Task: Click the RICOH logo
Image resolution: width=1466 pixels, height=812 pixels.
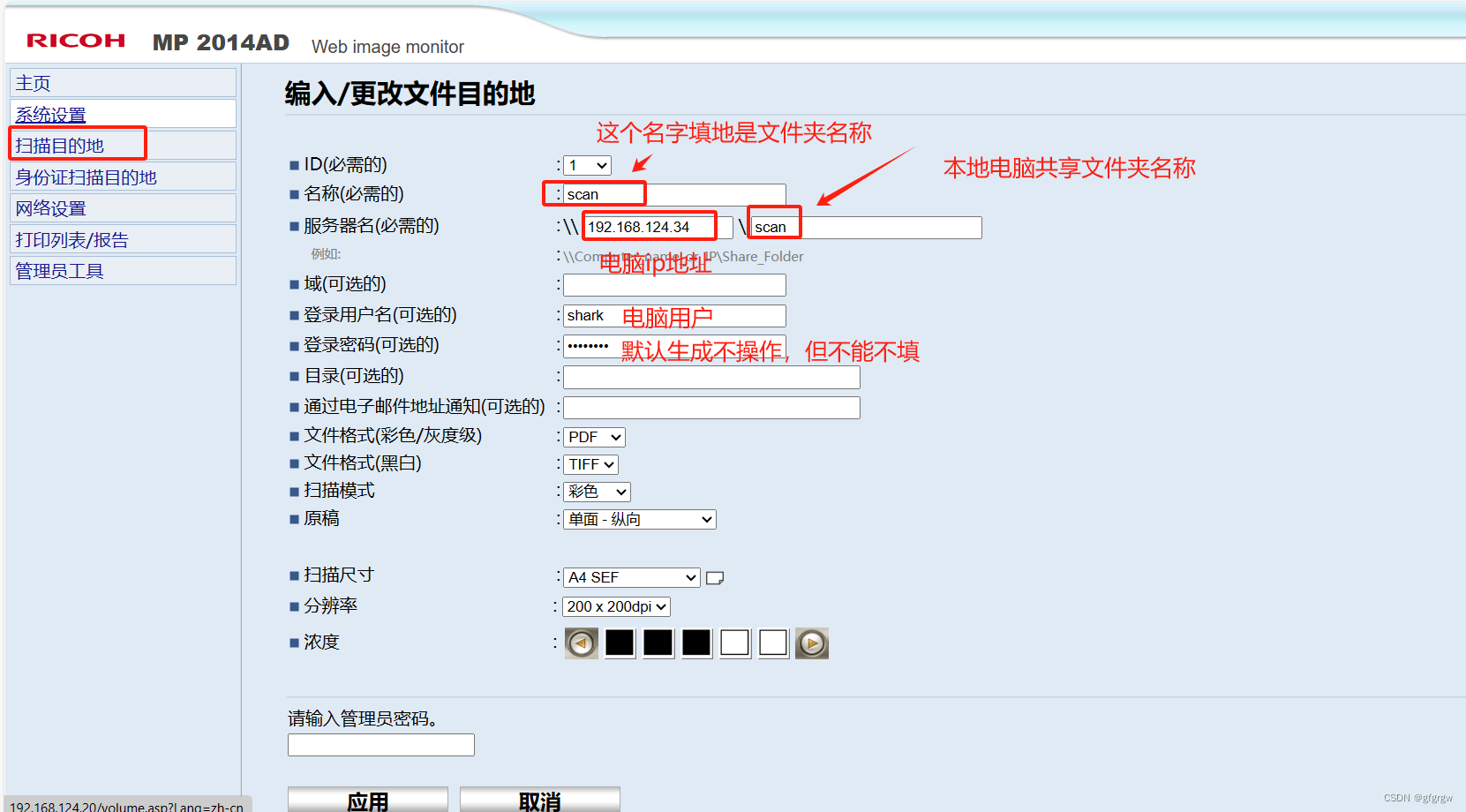Action: (x=76, y=41)
